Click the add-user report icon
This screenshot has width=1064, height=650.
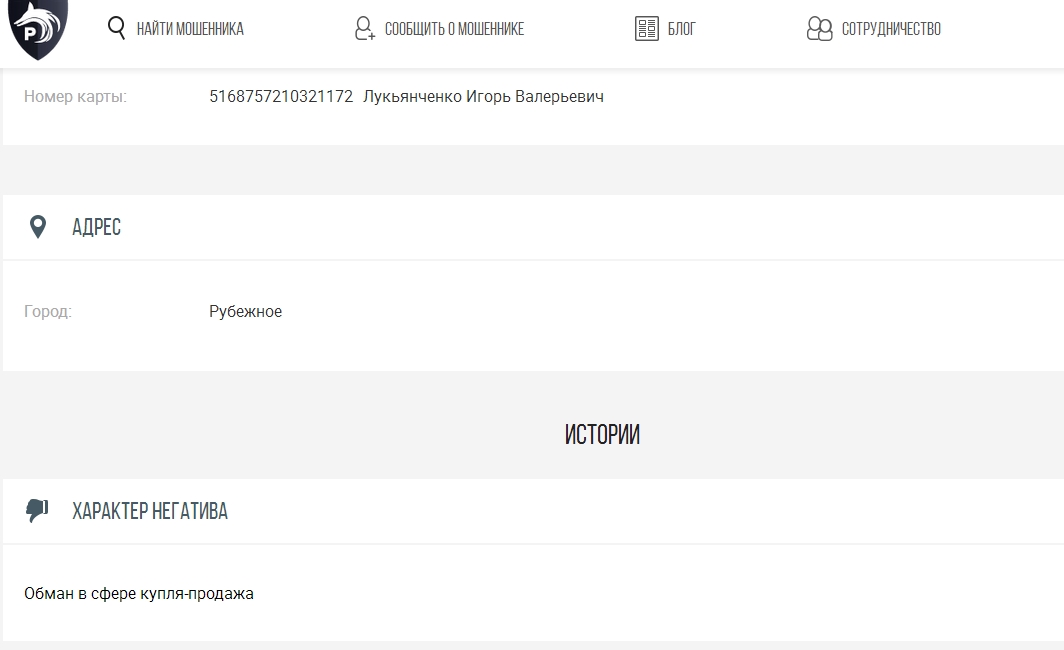(x=365, y=29)
